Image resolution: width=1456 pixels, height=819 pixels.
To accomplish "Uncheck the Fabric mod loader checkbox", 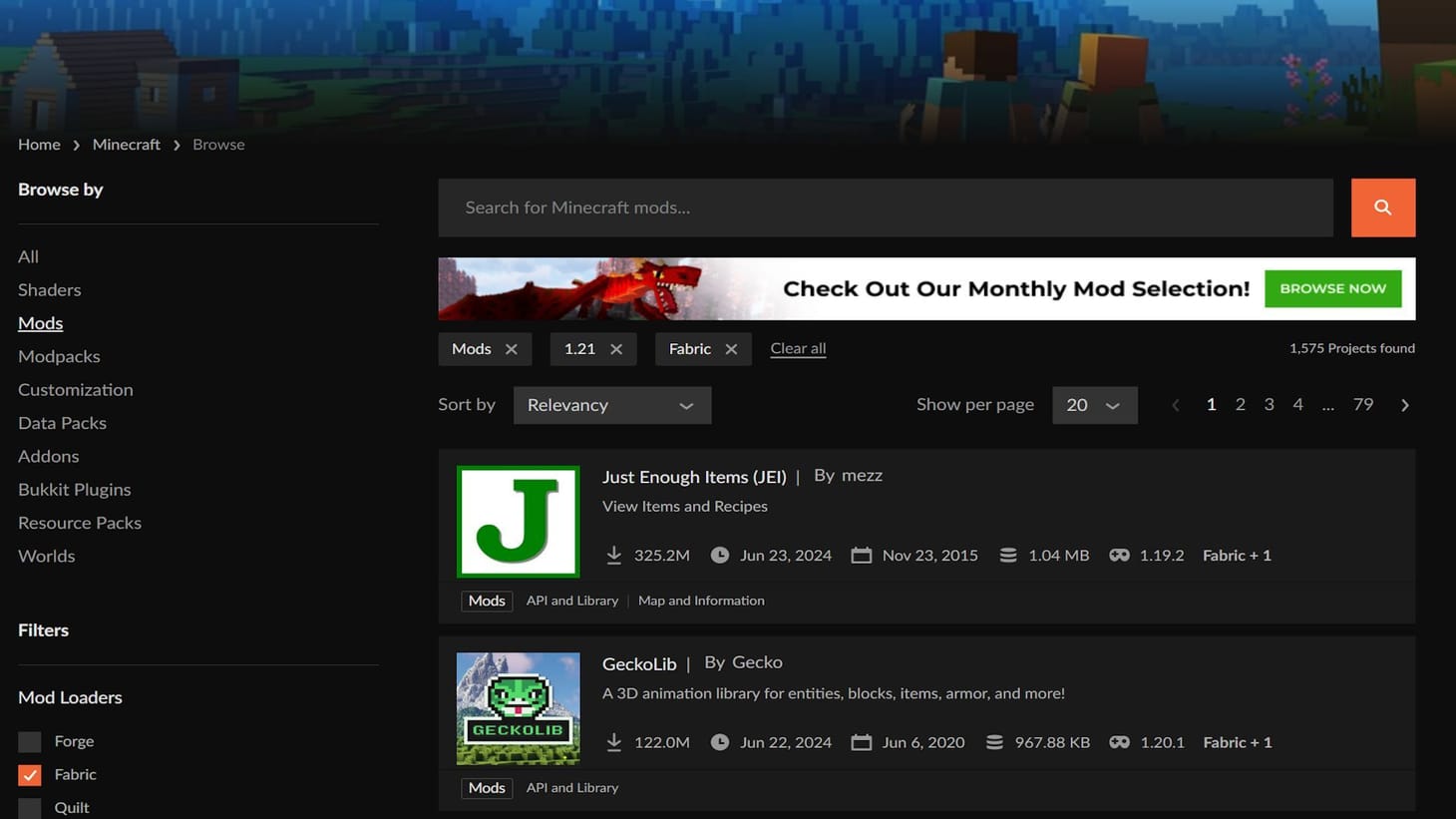I will [29, 774].
